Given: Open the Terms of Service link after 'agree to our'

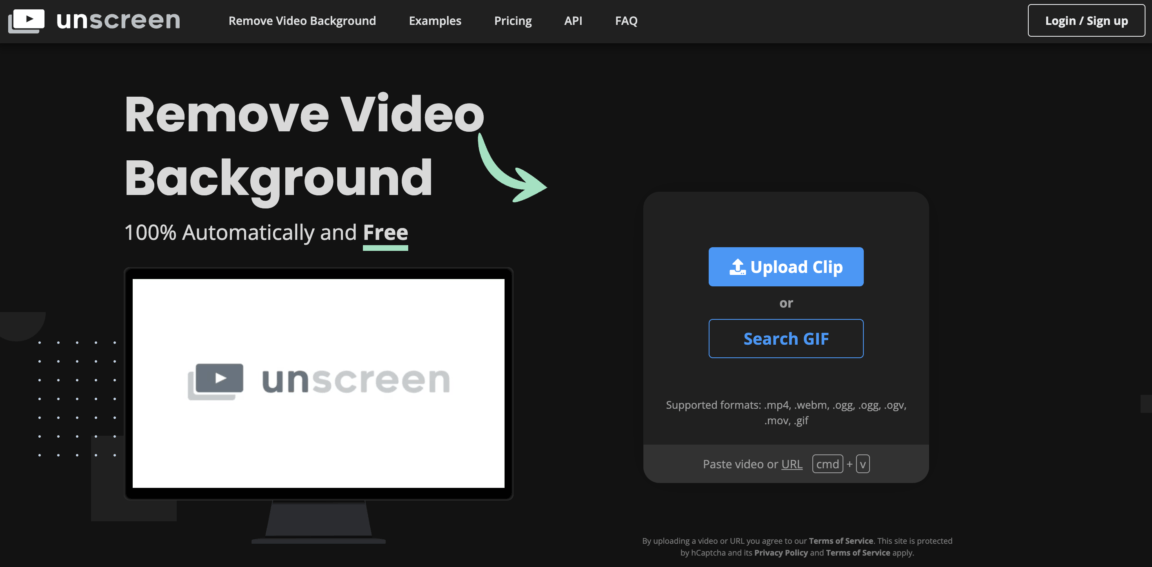Looking at the screenshot, I should click(x=840, y=541).
